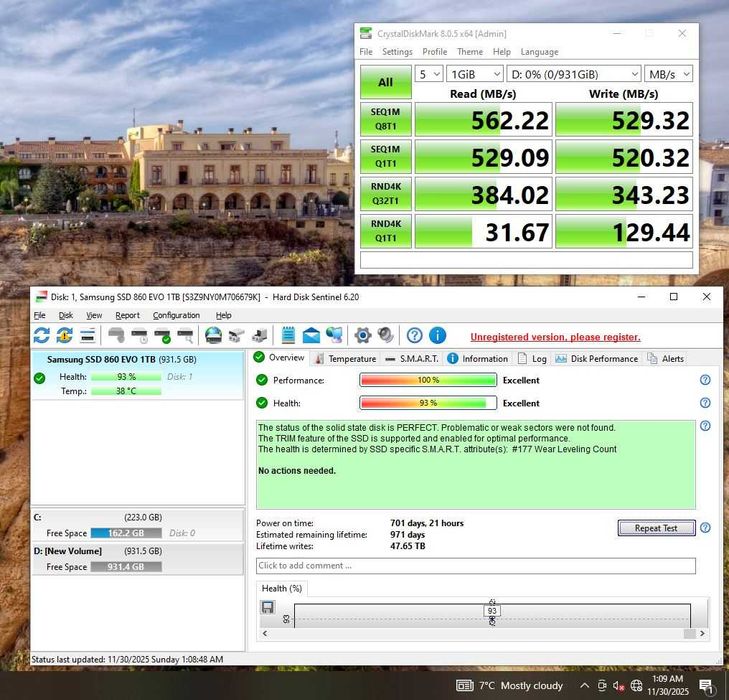Click the help icon next to Performance bar

[x=705, y=380]
